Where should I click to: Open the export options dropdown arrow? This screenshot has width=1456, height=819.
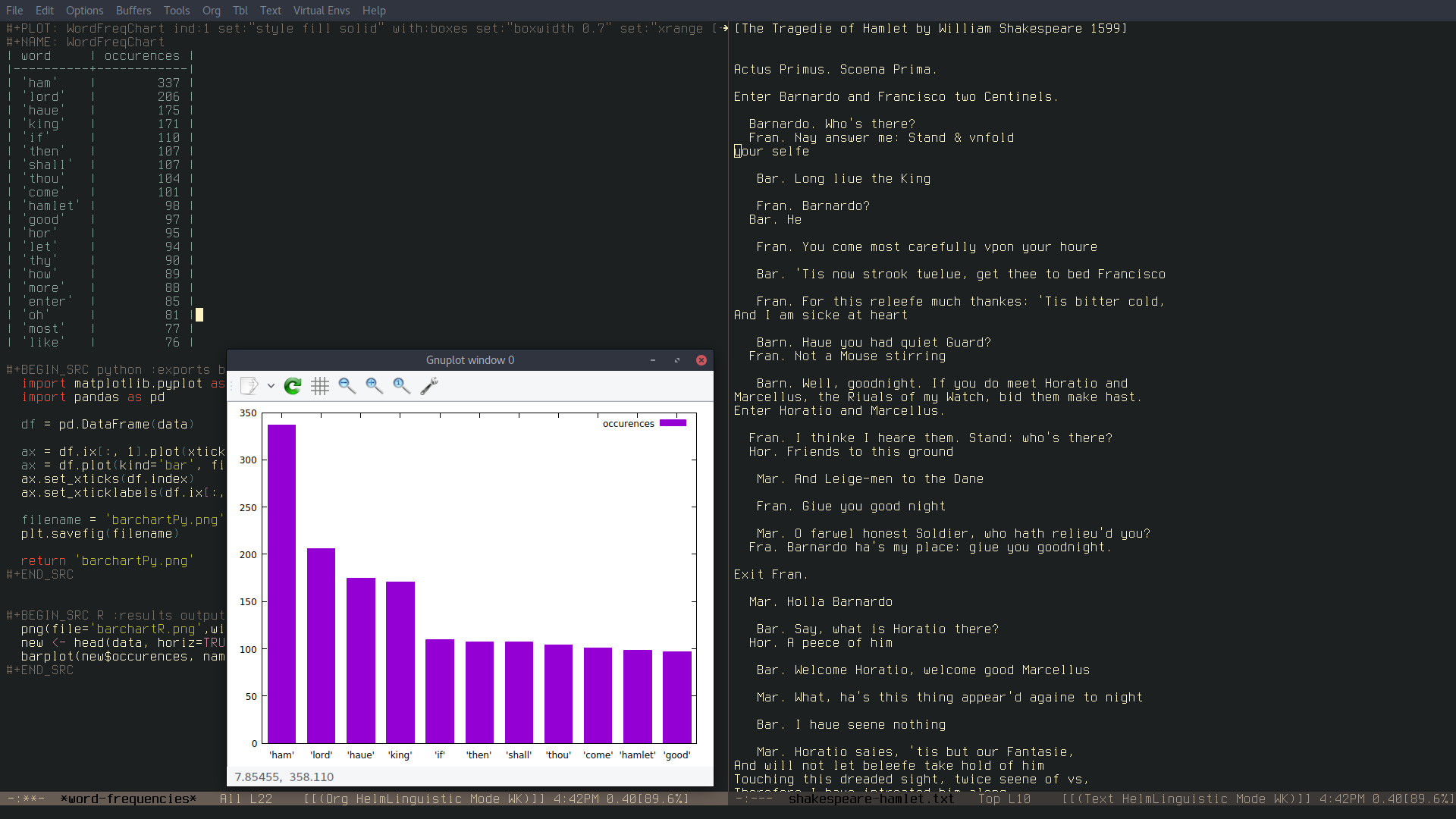tap(271, 386)
